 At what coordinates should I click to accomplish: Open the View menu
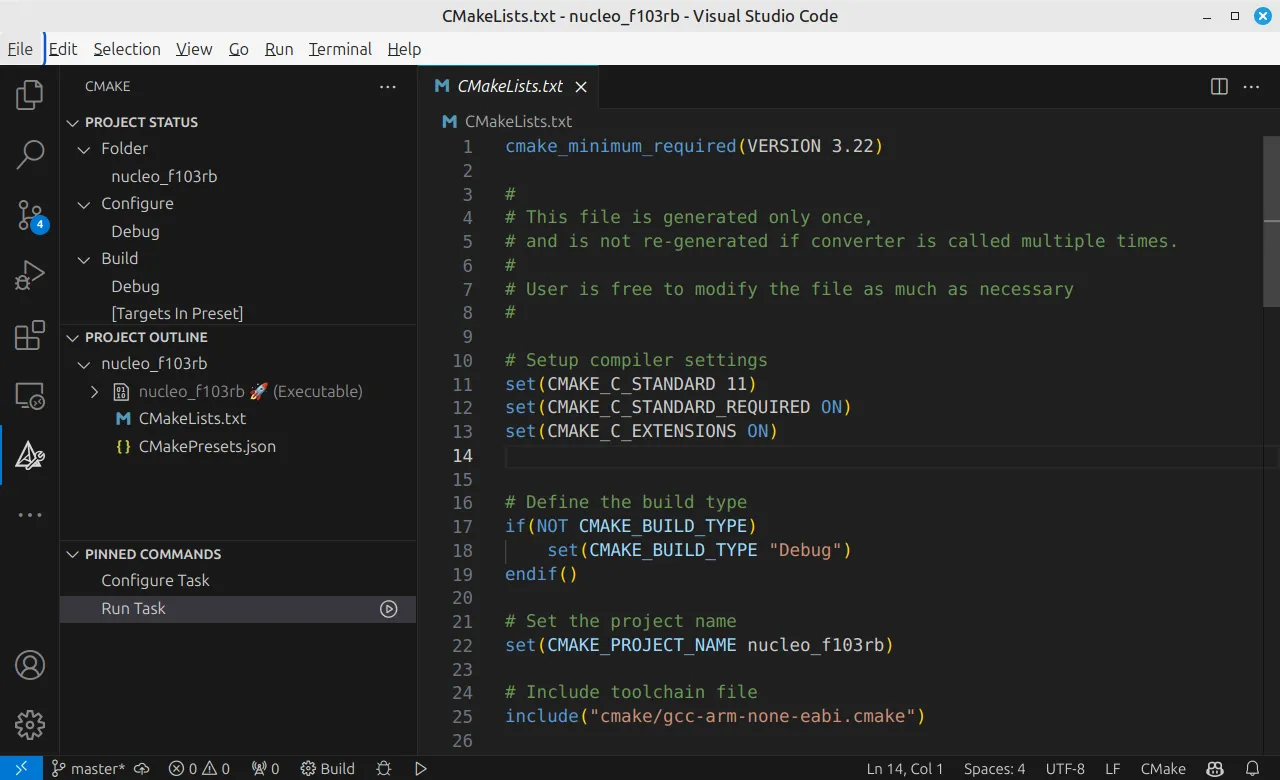tap(194, 49)
